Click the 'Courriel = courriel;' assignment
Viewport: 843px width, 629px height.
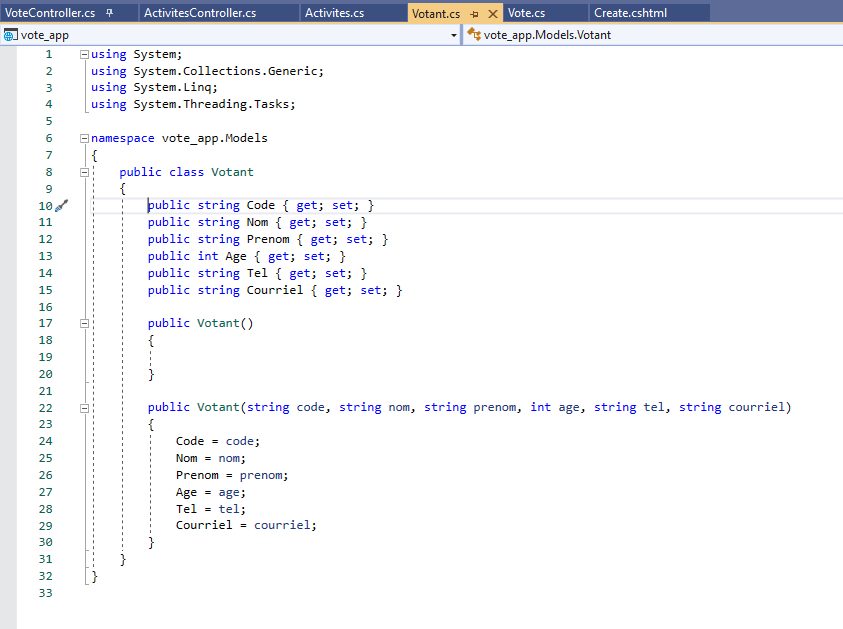click(x=246, y=525)
